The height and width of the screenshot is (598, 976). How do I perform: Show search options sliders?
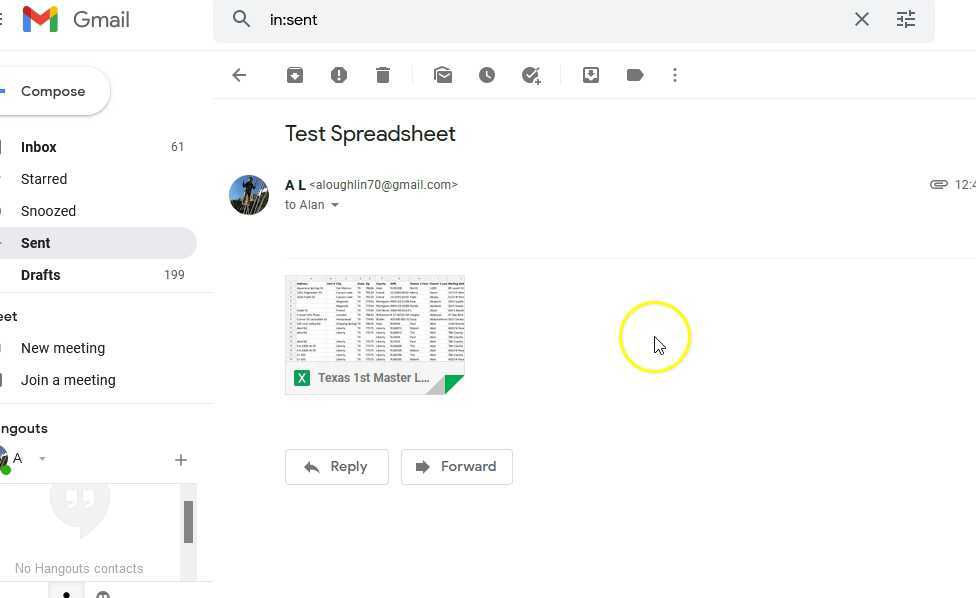click(906, 19)
